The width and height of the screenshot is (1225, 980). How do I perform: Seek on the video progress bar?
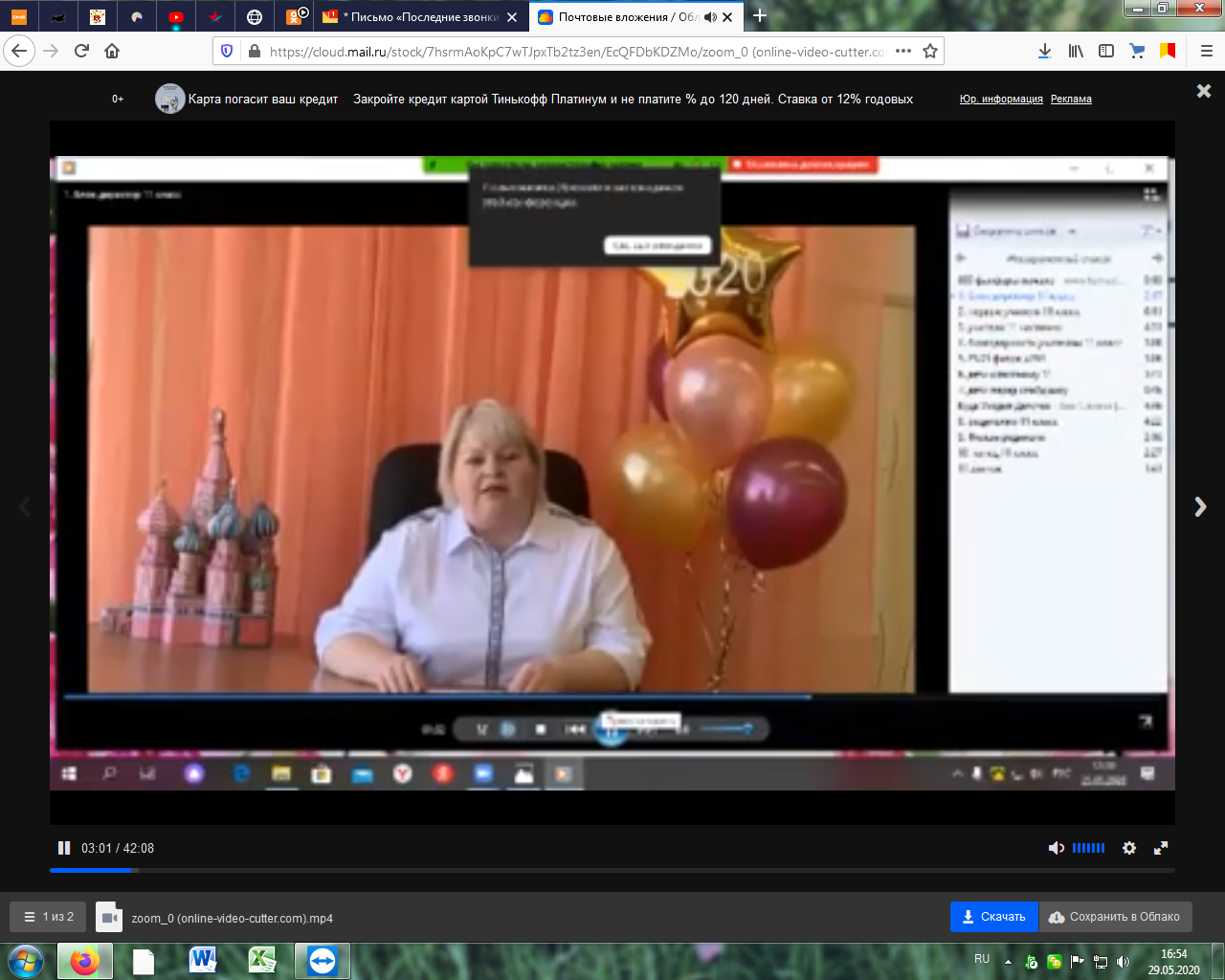[612, 870]
